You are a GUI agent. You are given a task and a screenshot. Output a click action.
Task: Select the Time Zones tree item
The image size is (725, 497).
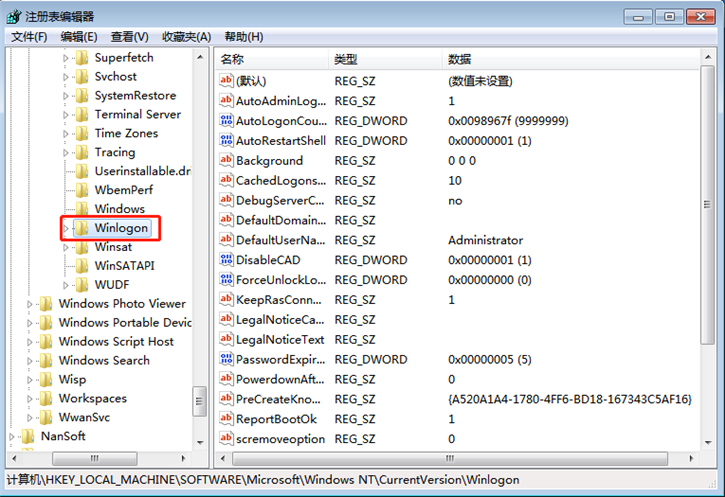coord(126,134)
